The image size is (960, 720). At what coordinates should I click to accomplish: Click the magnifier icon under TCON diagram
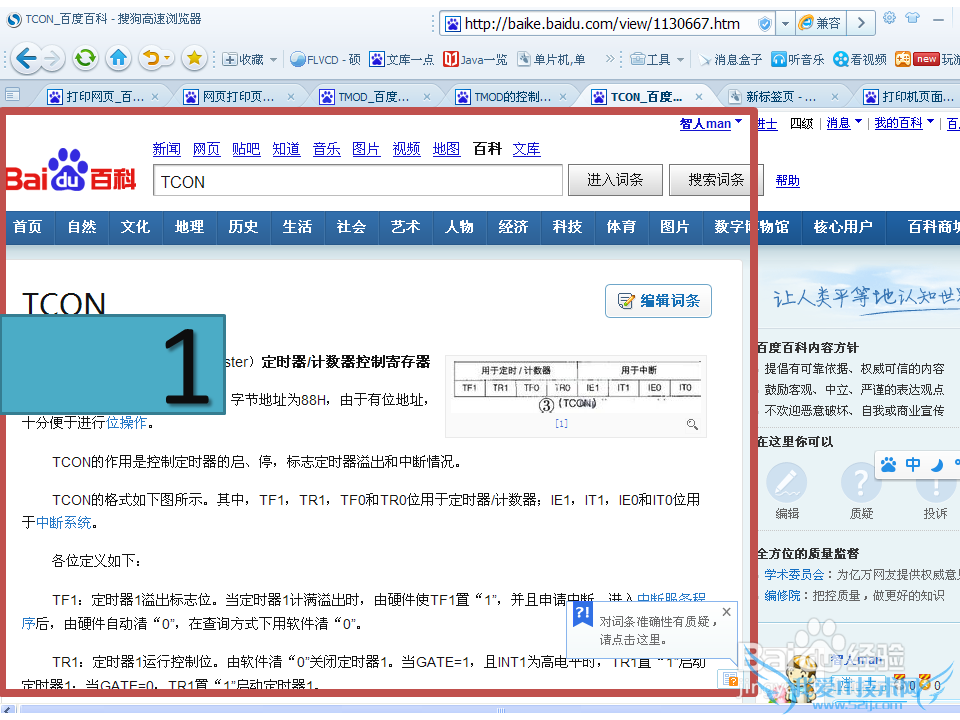click(x=692, y=425)
